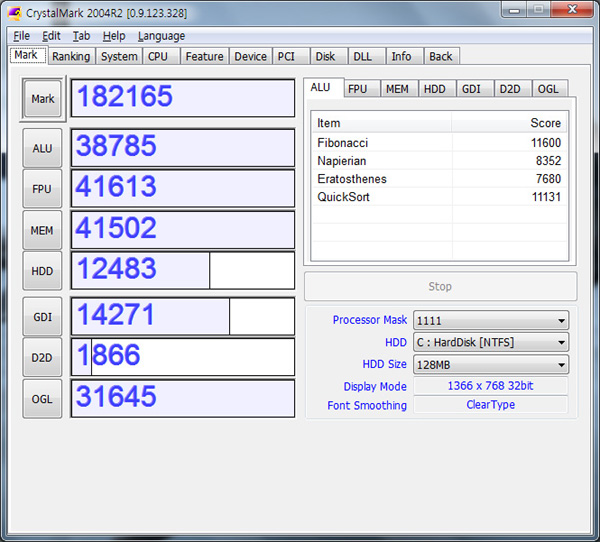This screenshot has width=600, height=542.
Task: Click the D2D score bar 1866
Action: 183,357
